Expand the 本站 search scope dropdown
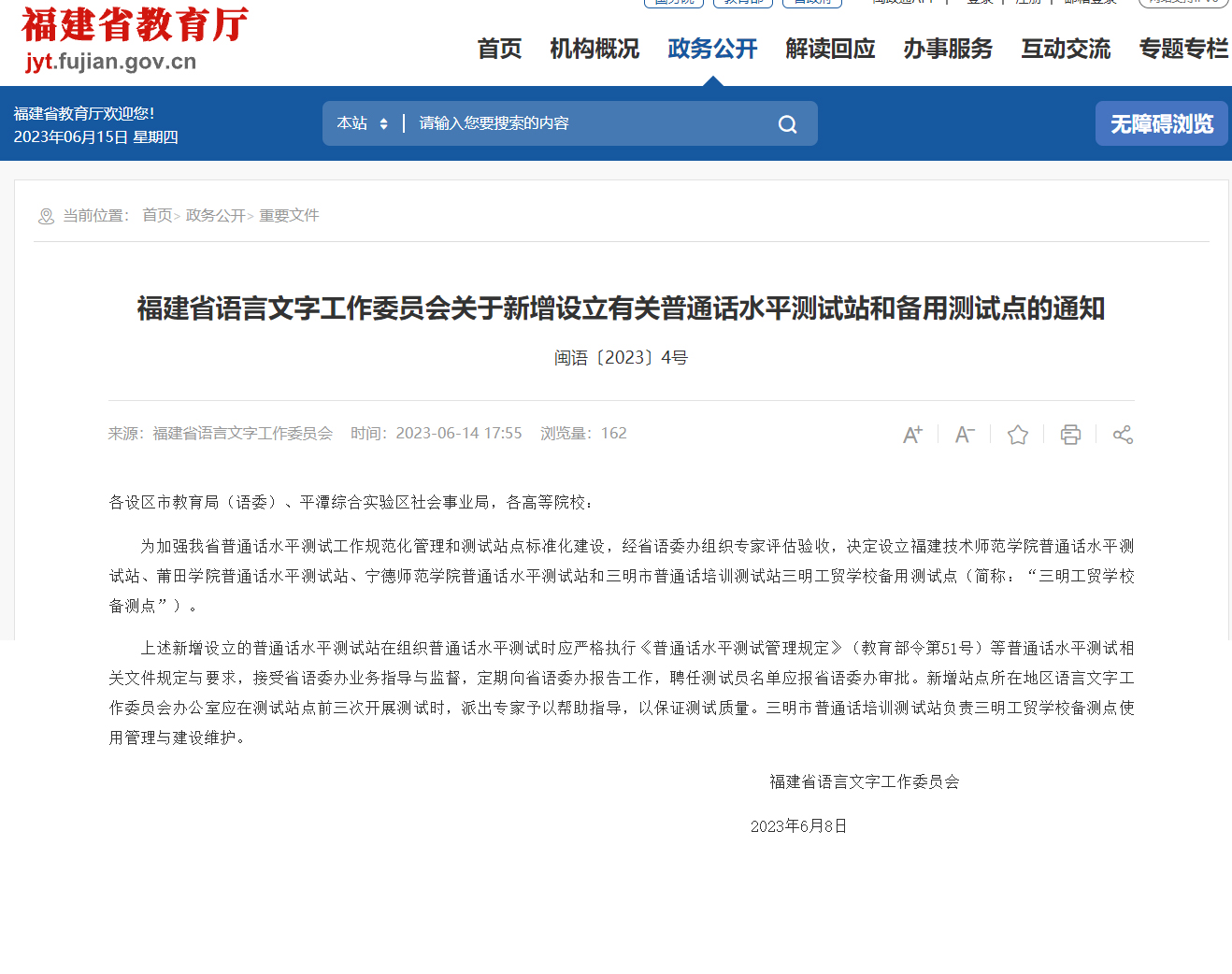 click(363, 123)
